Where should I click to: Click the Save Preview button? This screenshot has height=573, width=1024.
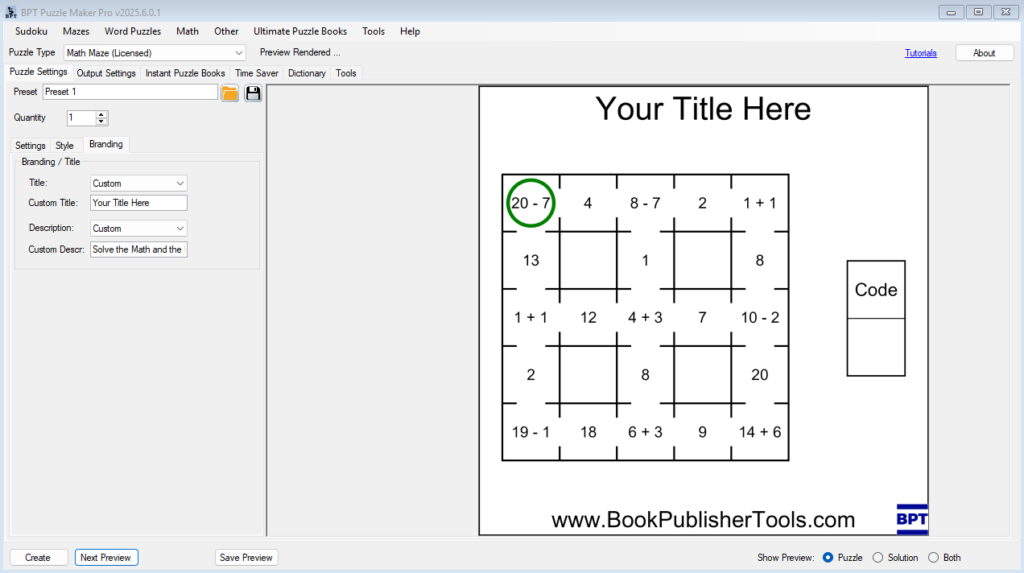point(246,557)
